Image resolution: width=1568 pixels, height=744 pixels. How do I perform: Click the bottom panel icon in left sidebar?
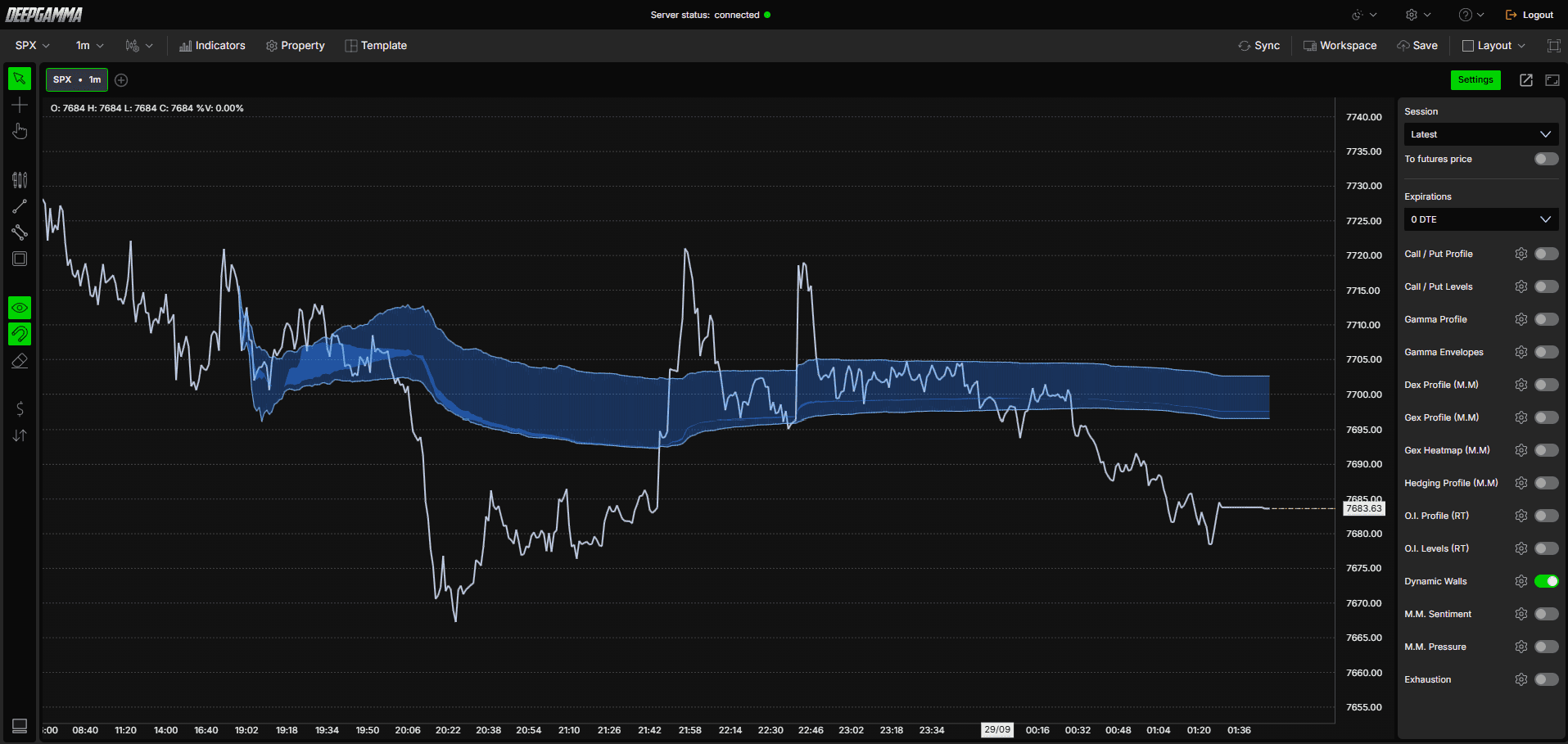[x=20, y=726]
